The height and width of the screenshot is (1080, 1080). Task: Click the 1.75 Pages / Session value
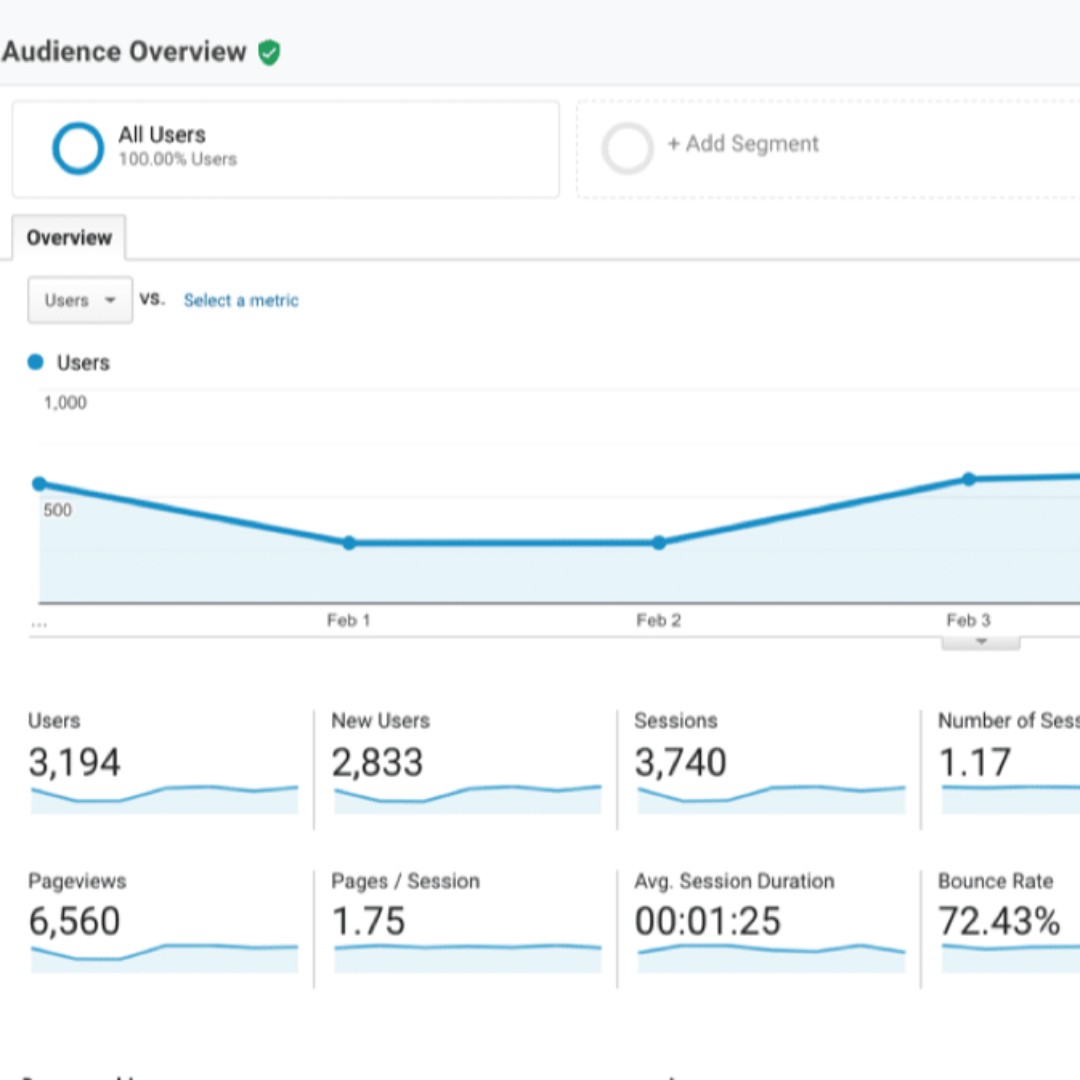(x=368, y=922)
